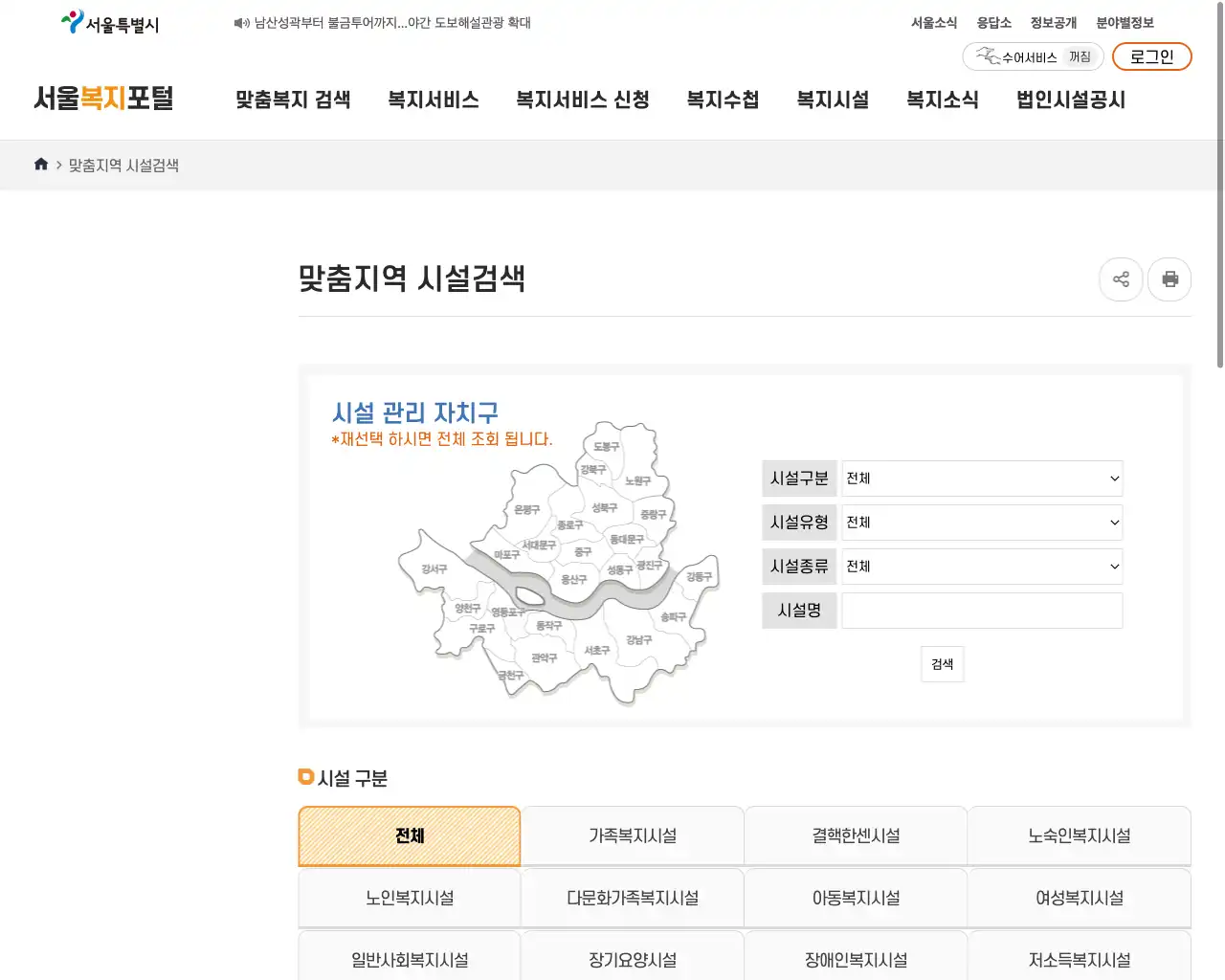The width and height of the screenshot is (1225, 980).
Task: Select 관악구 district on the map
Action: 545,657
